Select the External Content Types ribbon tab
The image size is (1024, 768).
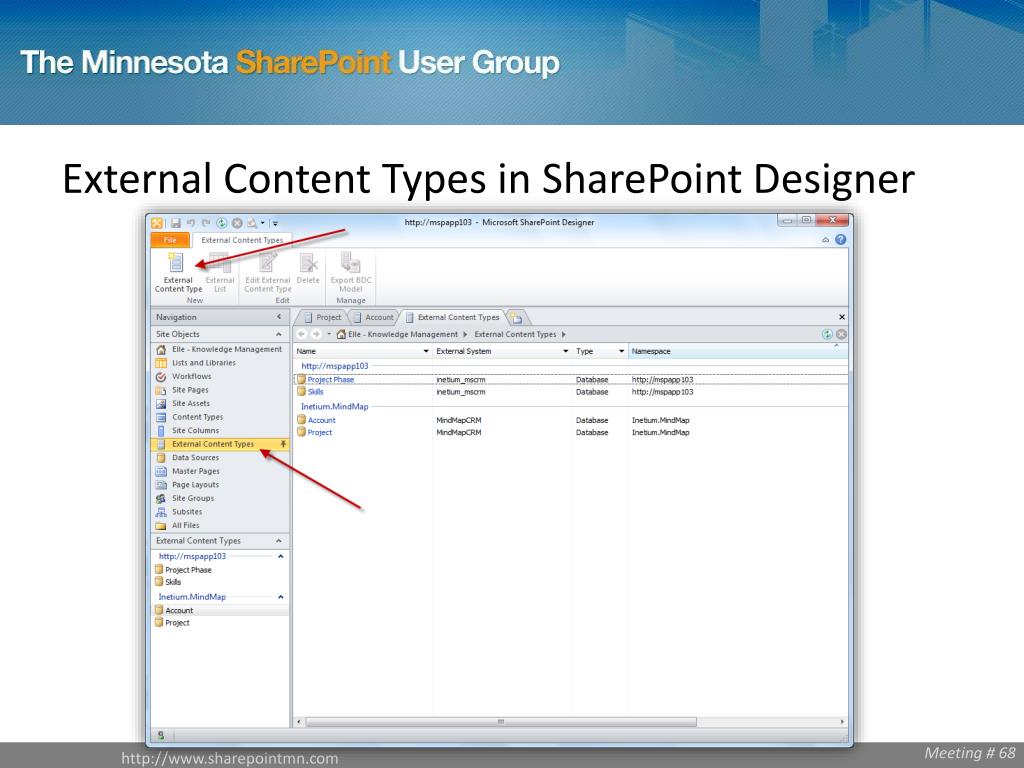[242, 240]
